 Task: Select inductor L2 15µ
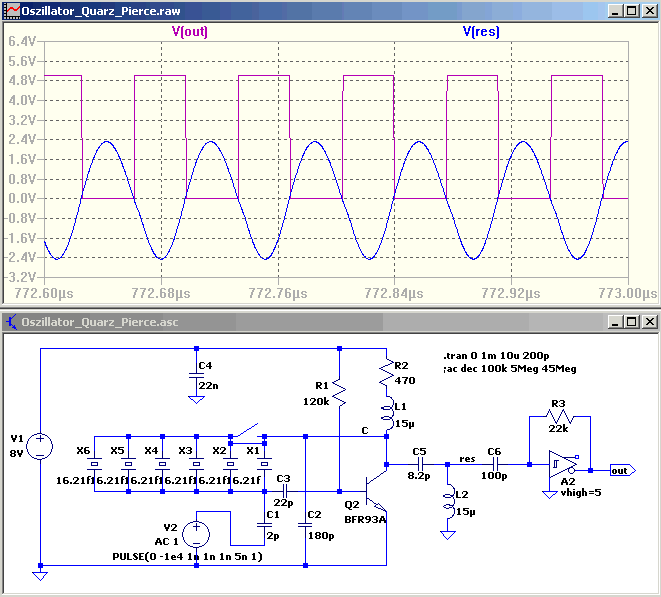coord(448,502)
